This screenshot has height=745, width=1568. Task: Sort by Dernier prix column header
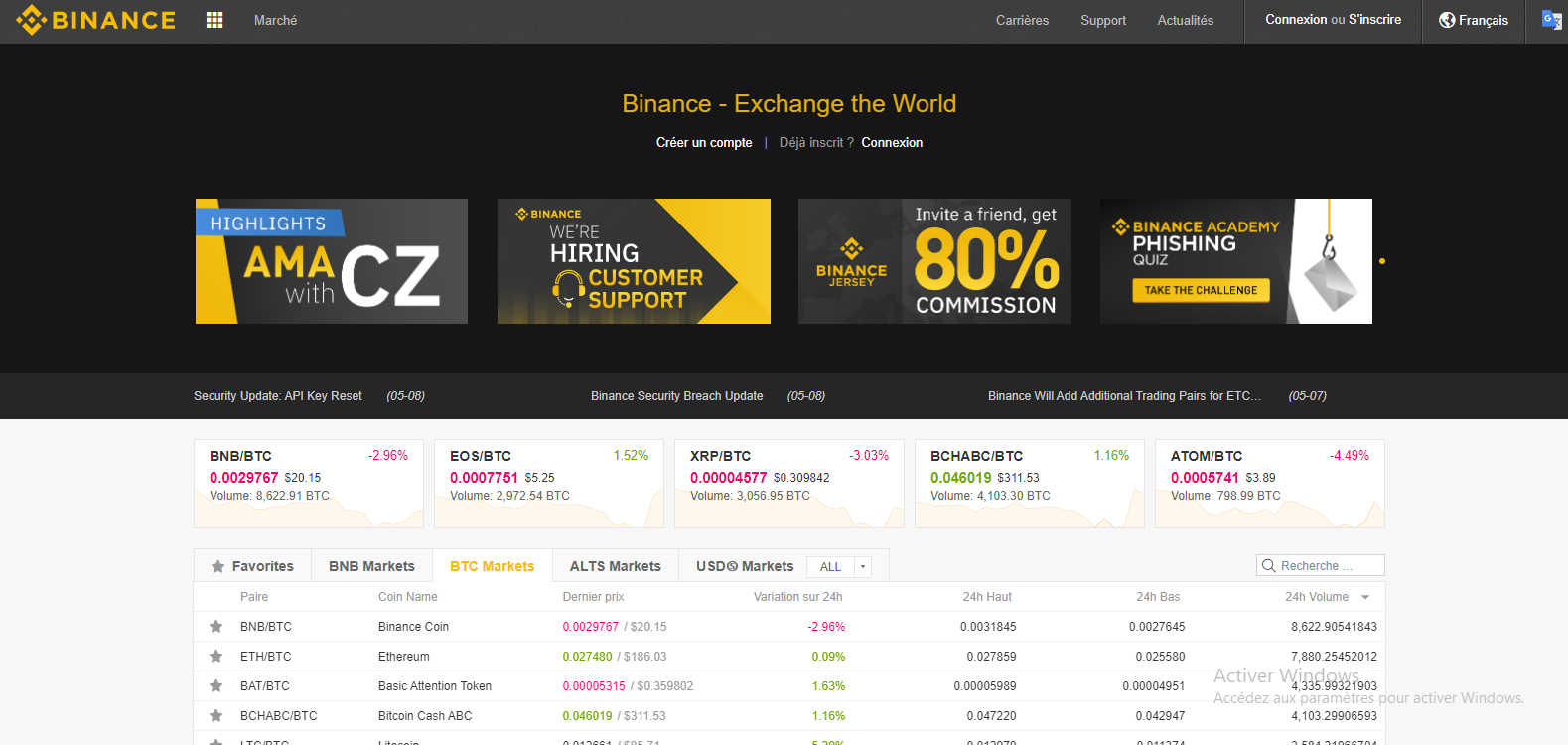[594, 597]
